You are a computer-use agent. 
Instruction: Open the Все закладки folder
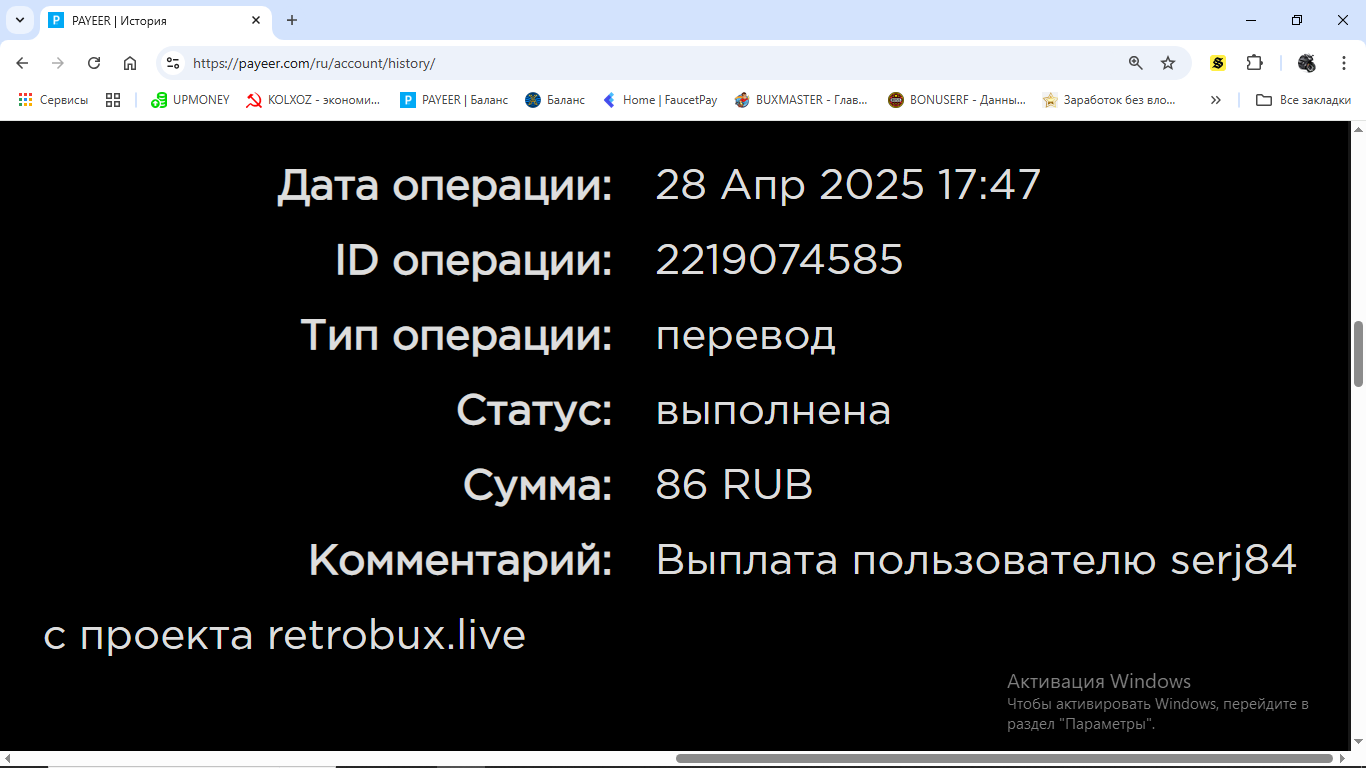1304,100
